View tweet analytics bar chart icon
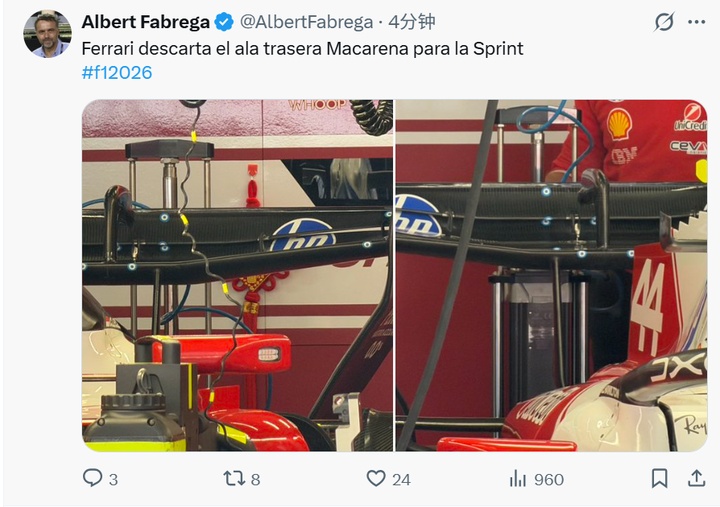 coord(518,479)
